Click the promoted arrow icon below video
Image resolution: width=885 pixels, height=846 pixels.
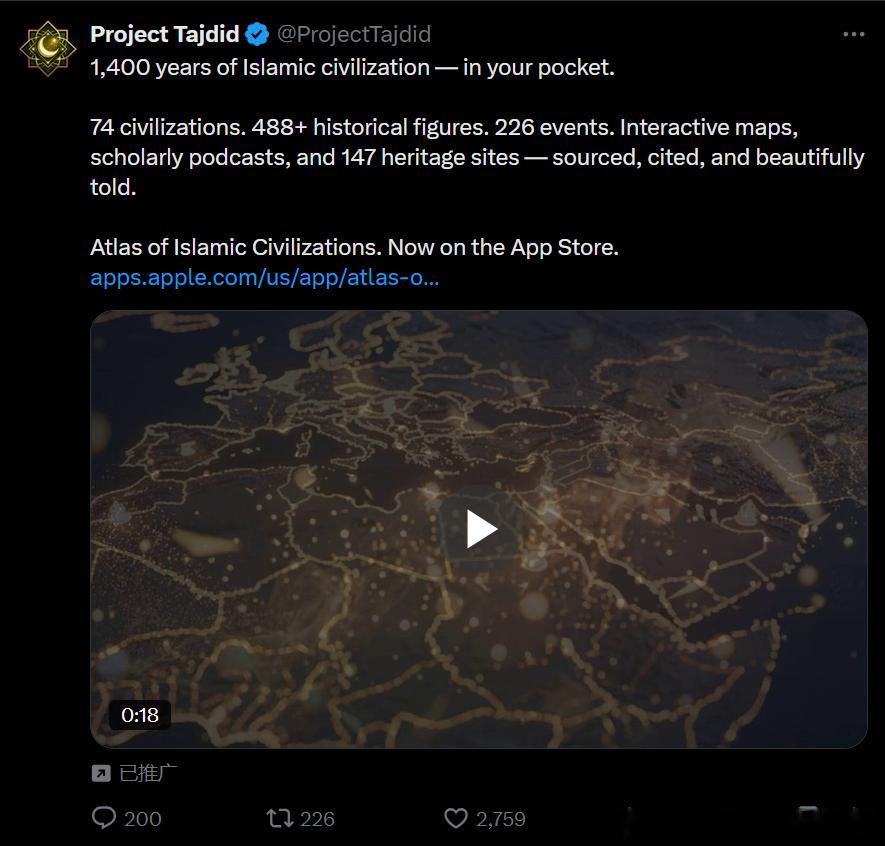tap(101, 773)
